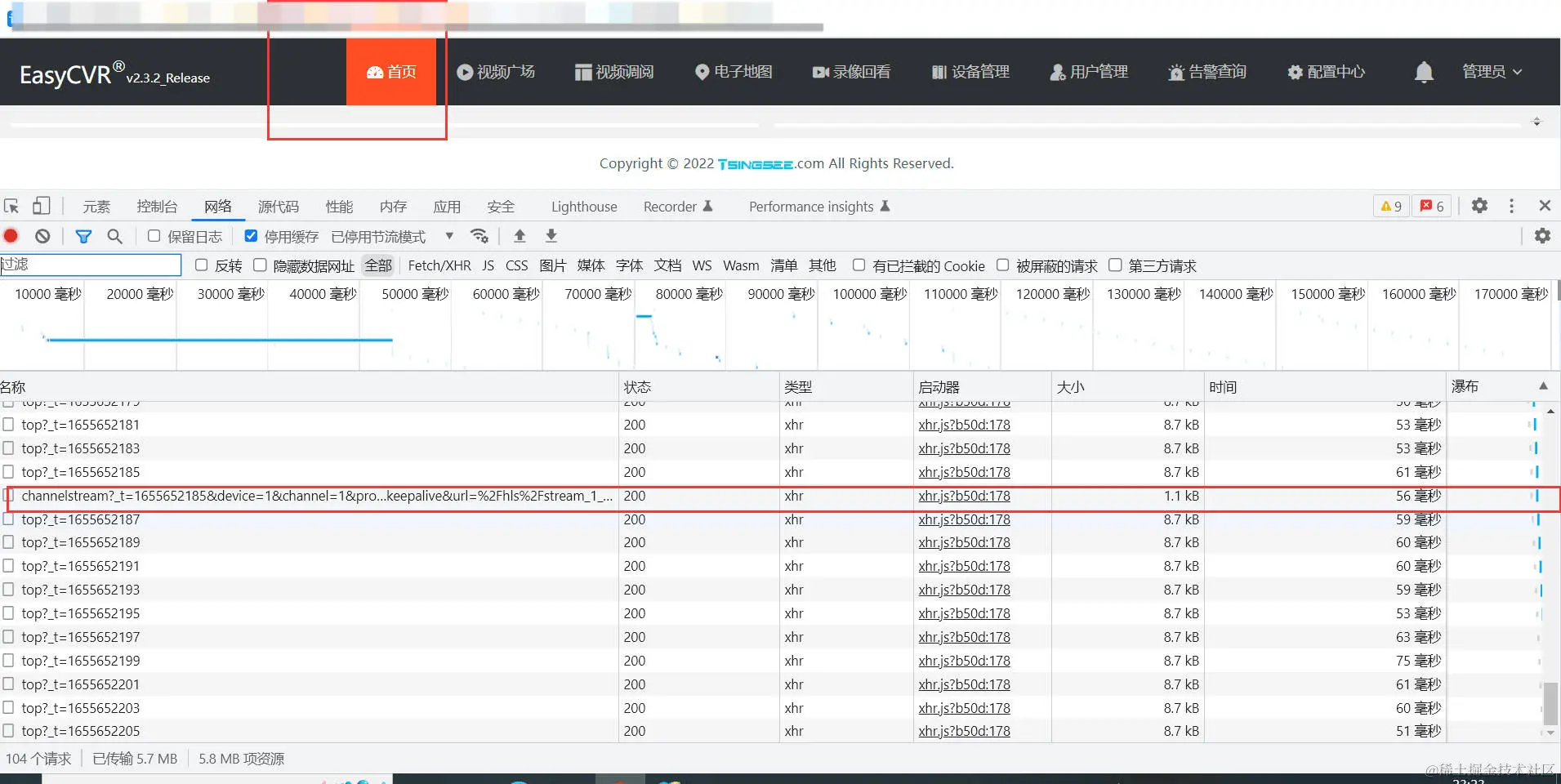
Task: Filter requests by Fetch/XHR
Action: 439,265
